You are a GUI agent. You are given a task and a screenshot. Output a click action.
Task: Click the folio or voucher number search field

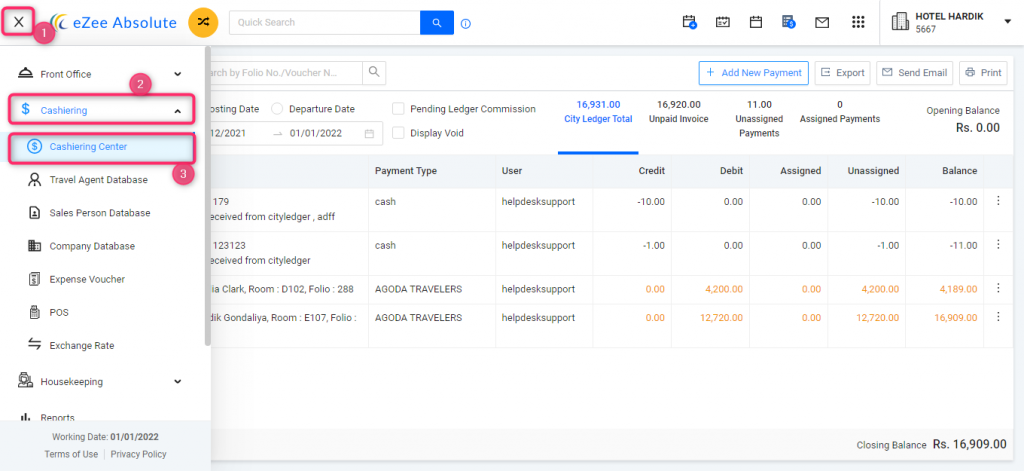pos(287,73)
